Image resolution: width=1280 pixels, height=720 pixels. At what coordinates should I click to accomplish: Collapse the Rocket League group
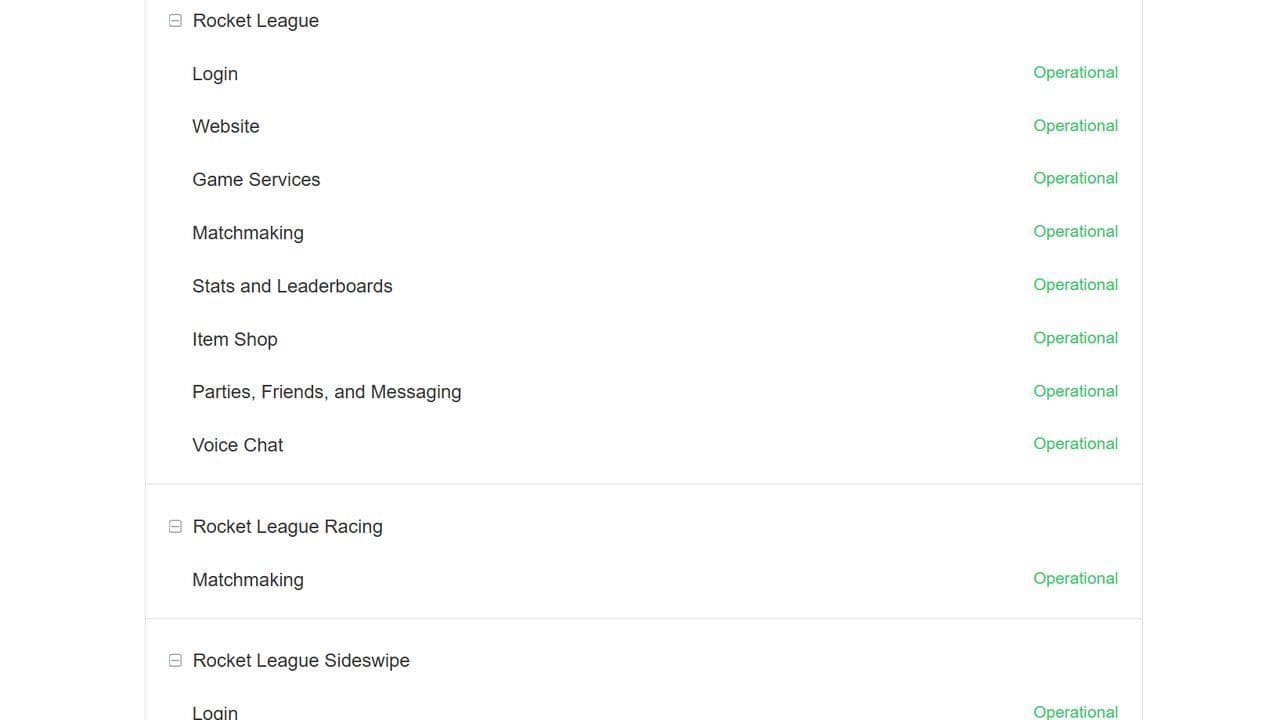coord(175,21)
